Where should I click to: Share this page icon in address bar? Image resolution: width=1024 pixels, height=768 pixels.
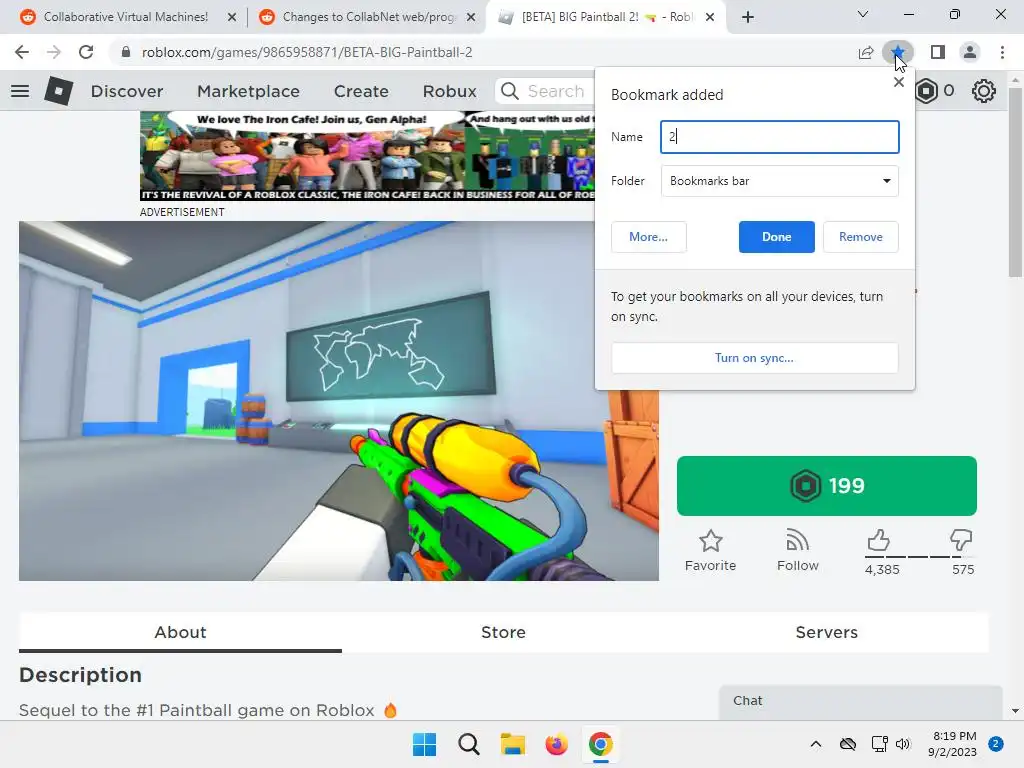(x=866, y=52)
